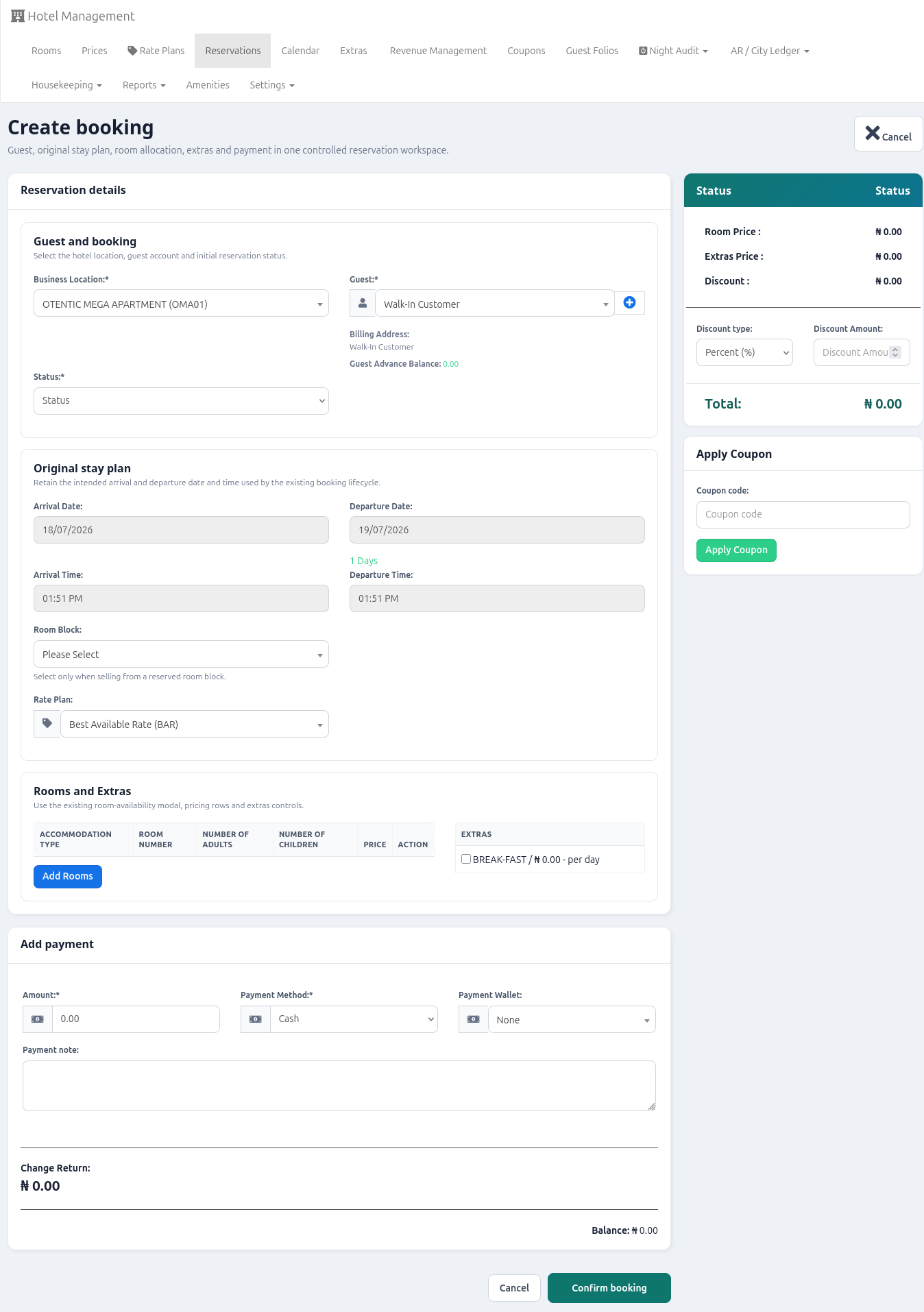Click the payment Amount field
This screenshot has height=1312, width=924.
pos(136,1019)
